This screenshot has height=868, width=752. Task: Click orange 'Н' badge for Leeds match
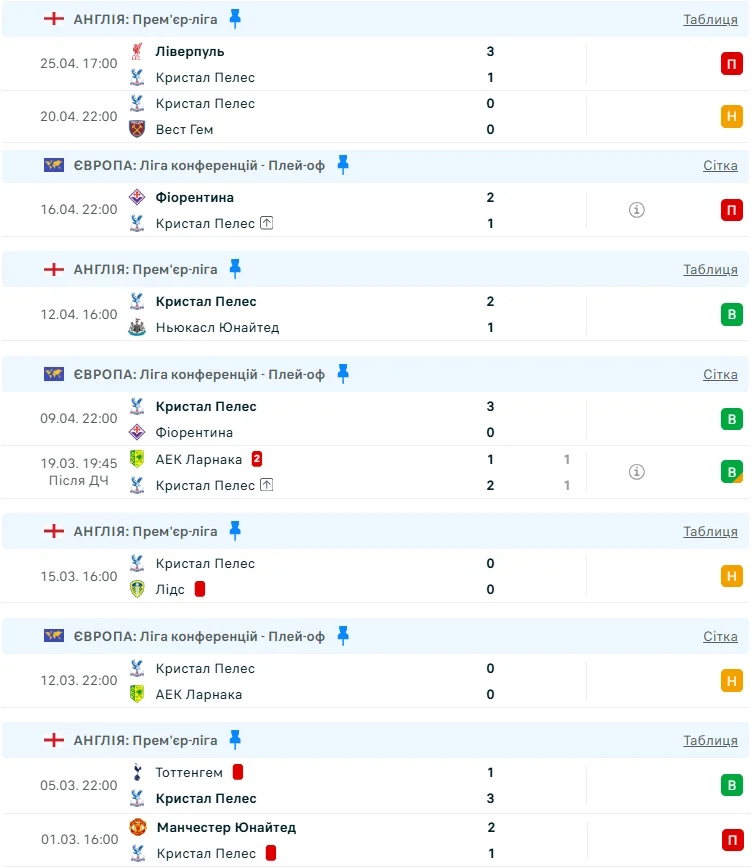coord(732,576)
